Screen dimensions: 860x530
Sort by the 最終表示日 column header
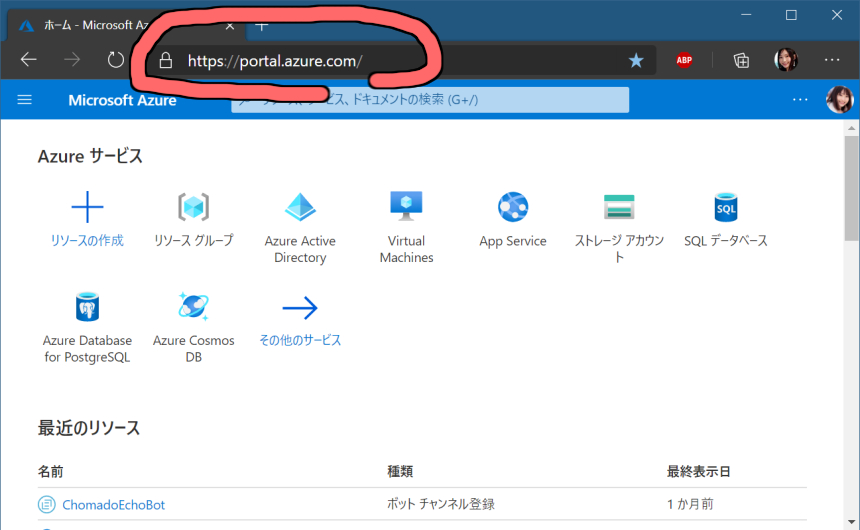click(698, 471)
